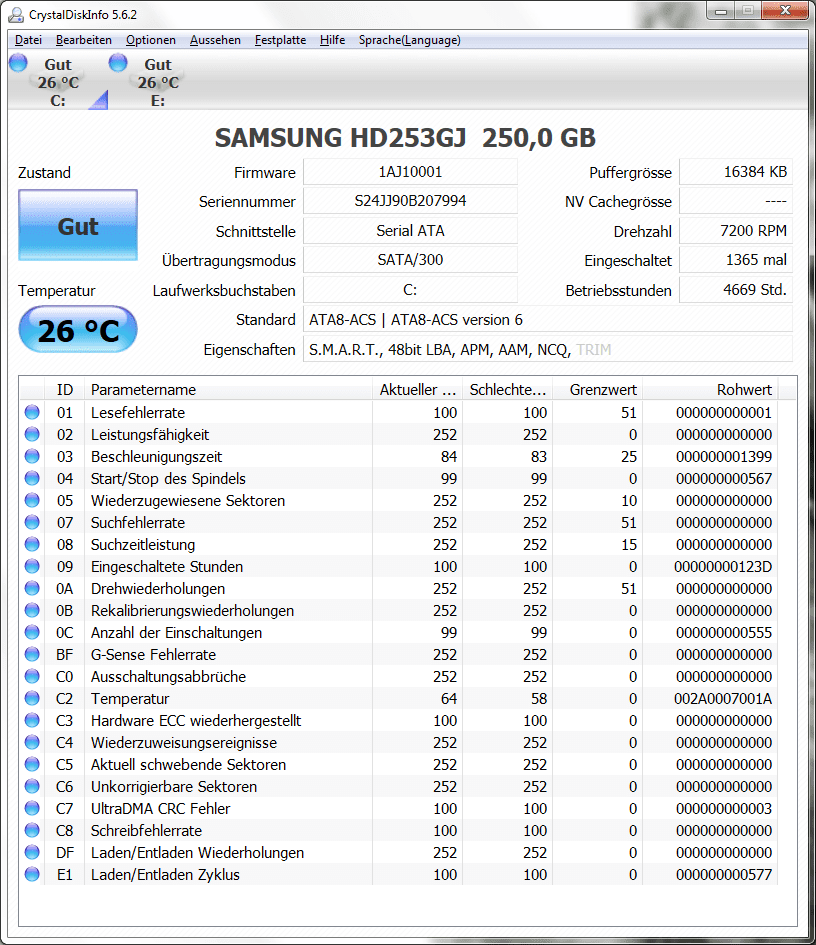Click the status orb for Ausschaltungsabbrüche
816x945 pixels.
[x=32, y=676]
